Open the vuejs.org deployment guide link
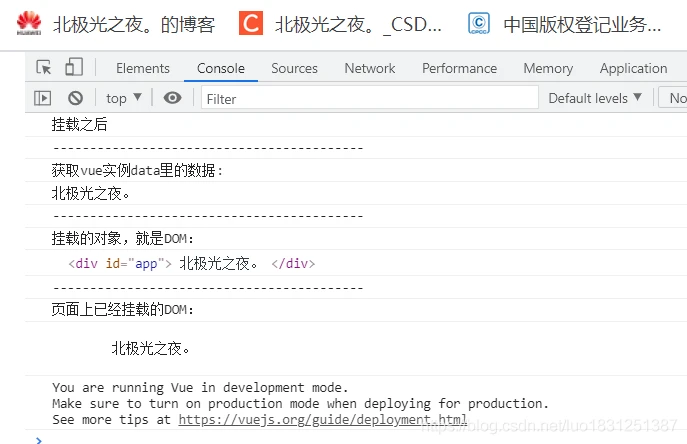The image size is (687, 444). (x=322, y=419)
